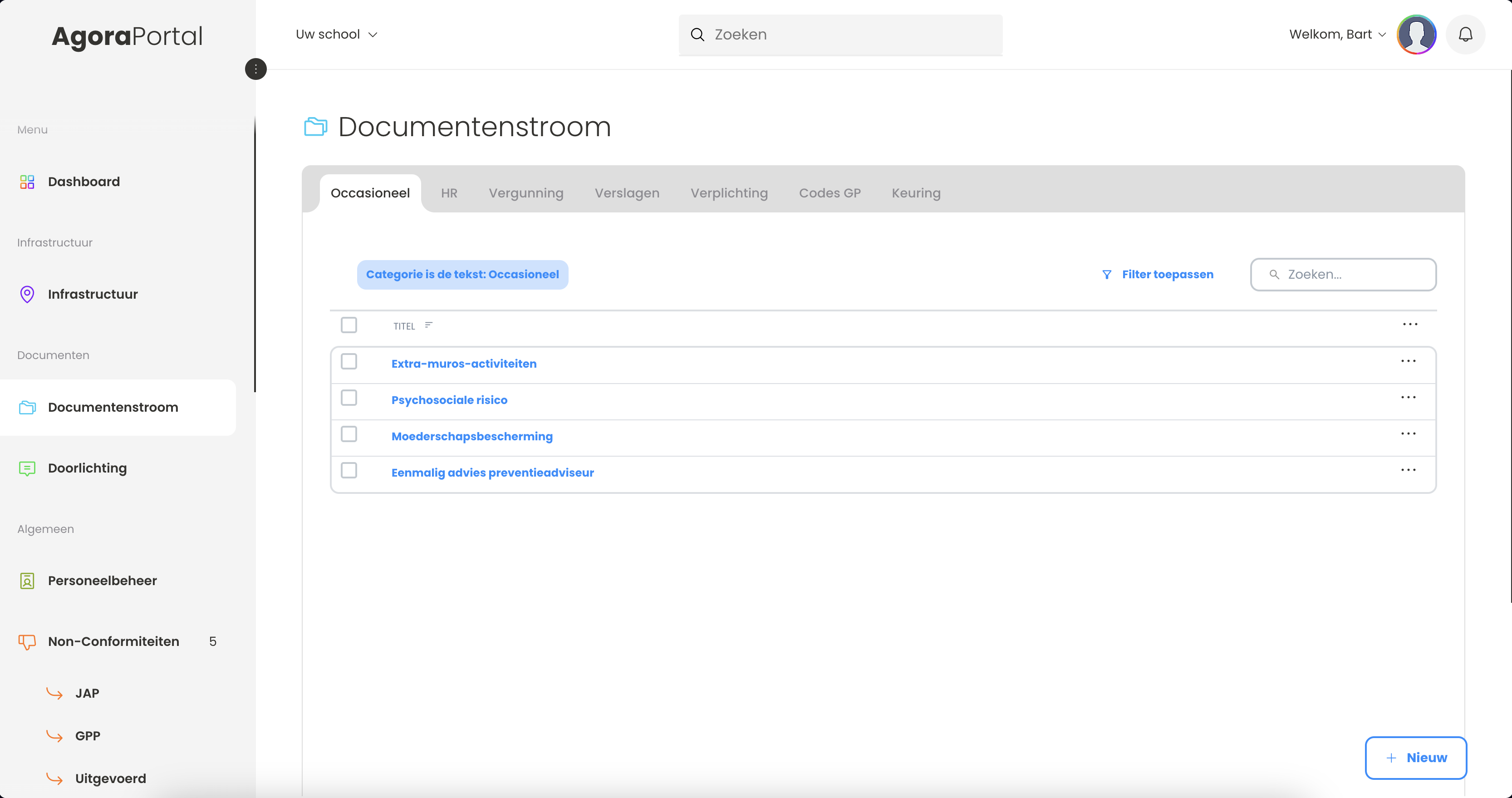The height and width of the screenshot is (798, 1512).
Task: Click the magnifier icon in top search
Action: pyautogui.click(x=697, y=34)
